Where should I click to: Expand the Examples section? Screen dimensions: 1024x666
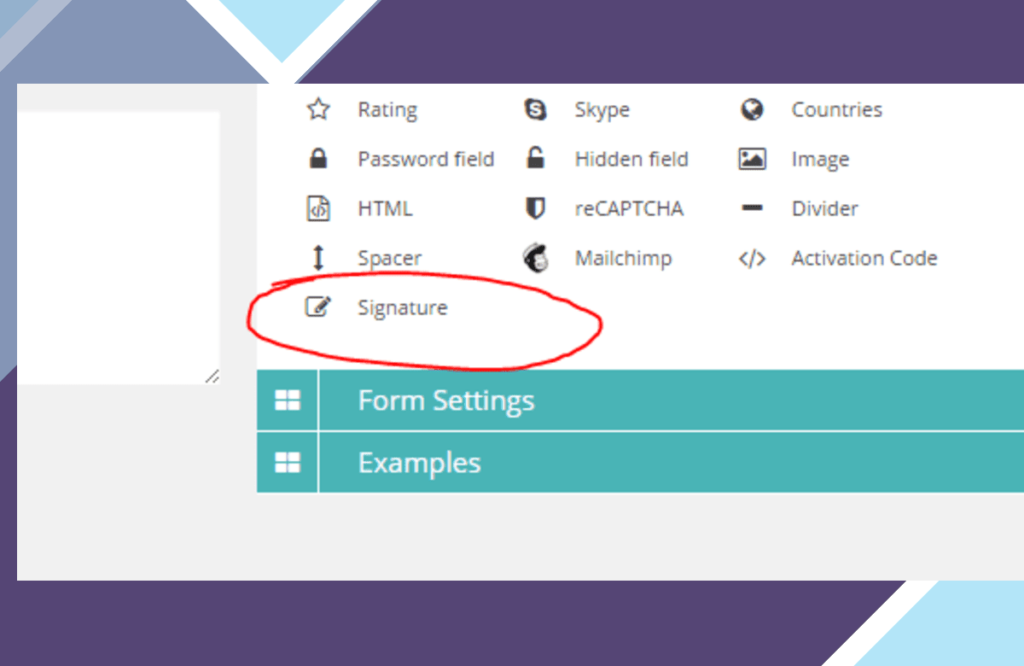pyautogui.click(x=640, y=462)
